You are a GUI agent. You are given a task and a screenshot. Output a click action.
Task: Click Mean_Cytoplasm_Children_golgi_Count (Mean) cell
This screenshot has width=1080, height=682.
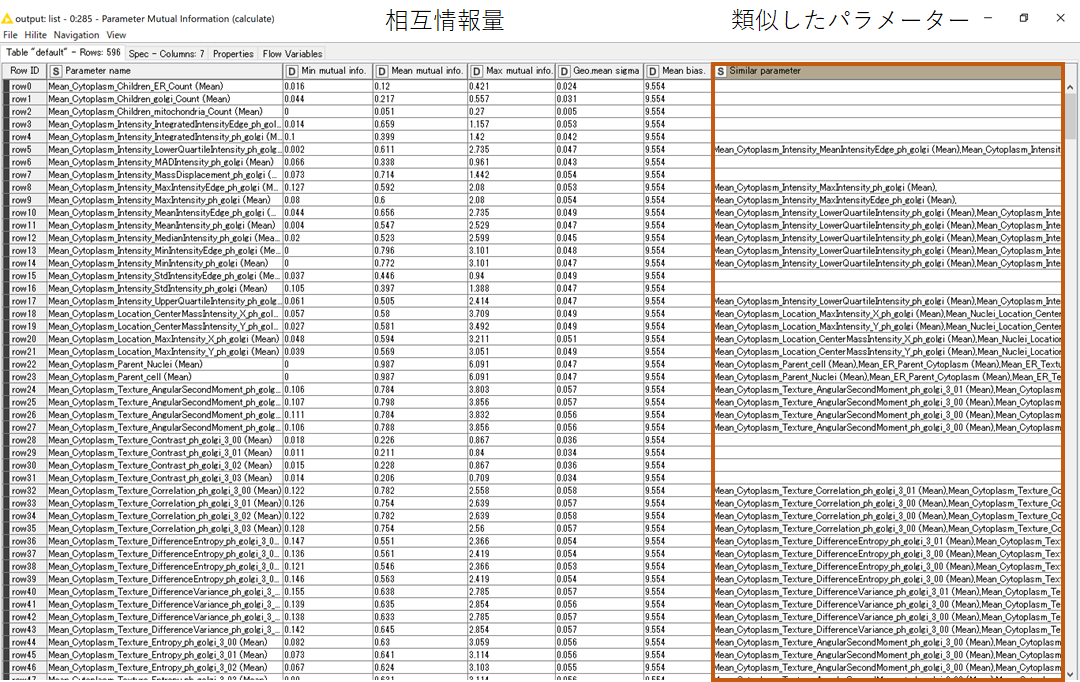coord(165,99)
